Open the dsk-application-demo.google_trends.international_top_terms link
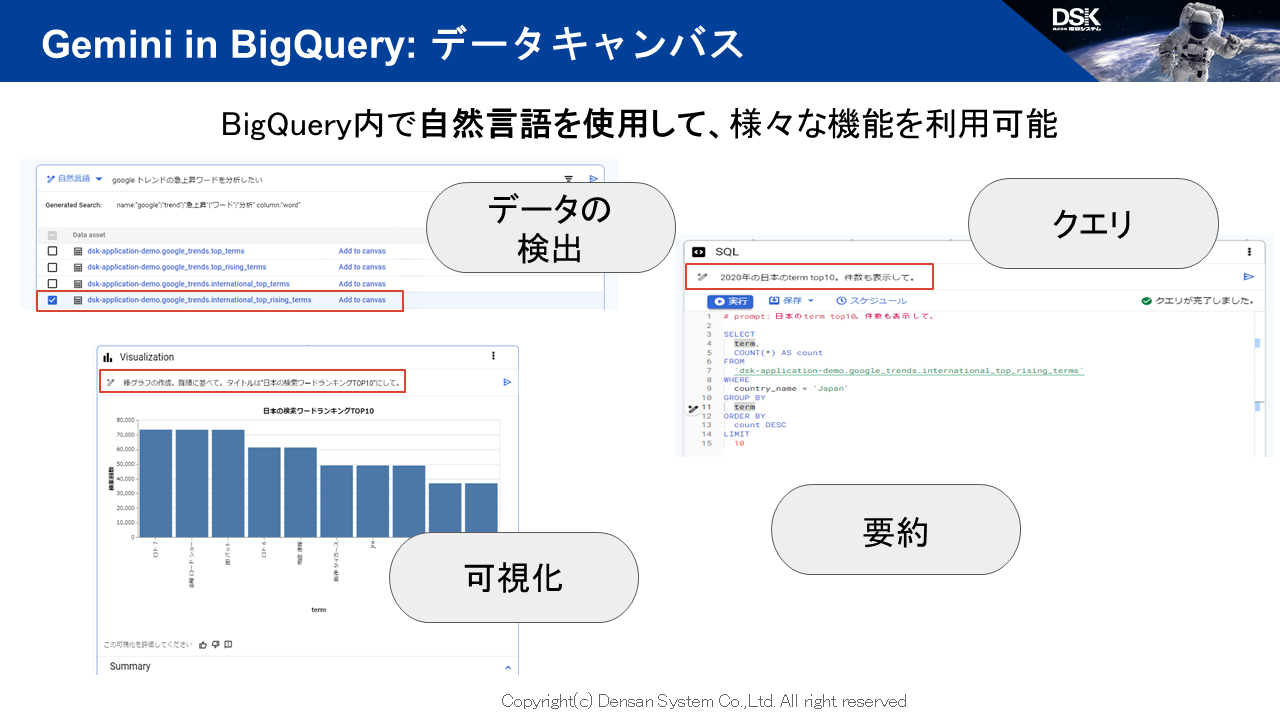 point(188,283)
